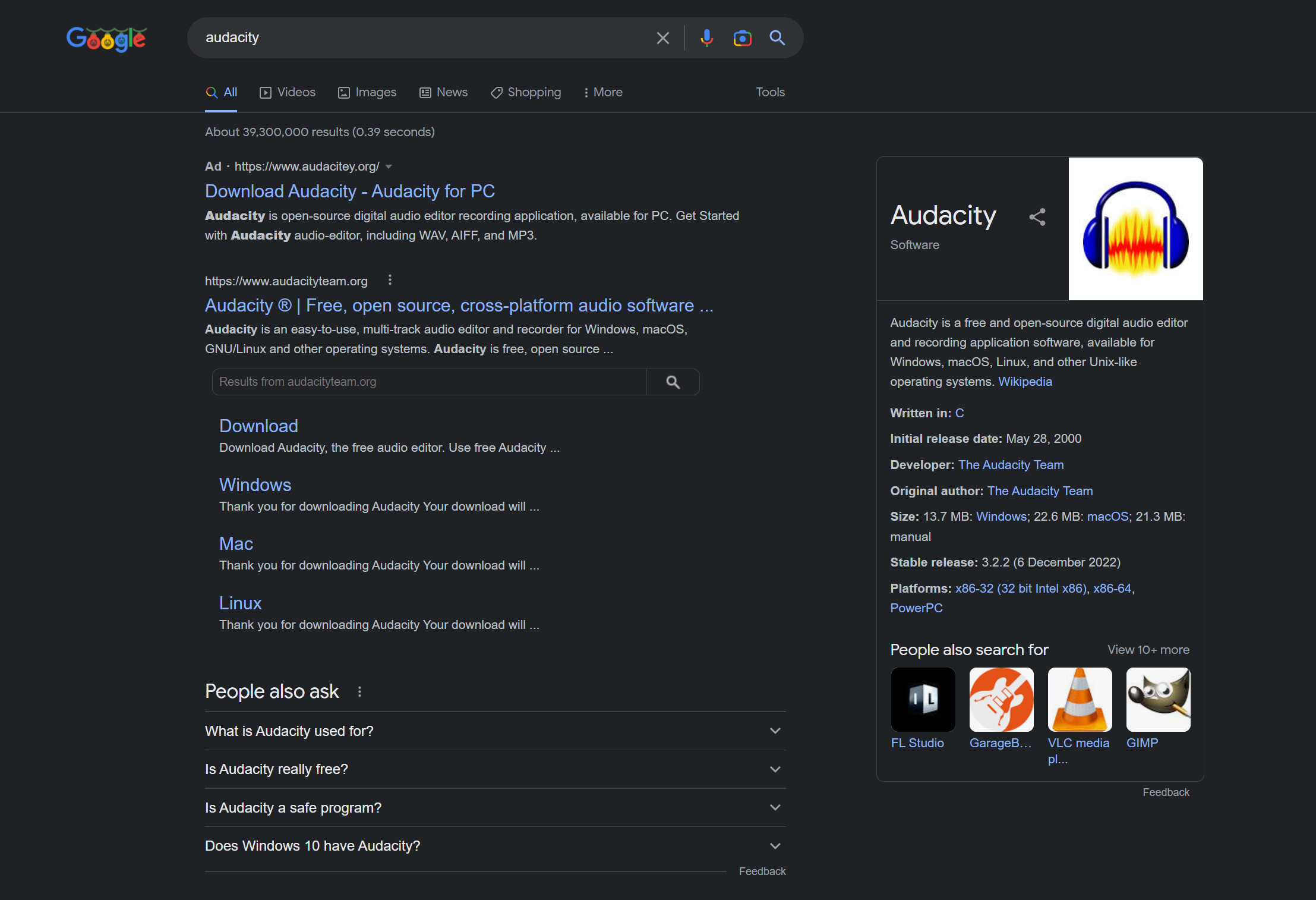This screenshot has height=900, width=1316.
Task: Click Initial release date: May 28, 2000
Action: click(986, 439)
